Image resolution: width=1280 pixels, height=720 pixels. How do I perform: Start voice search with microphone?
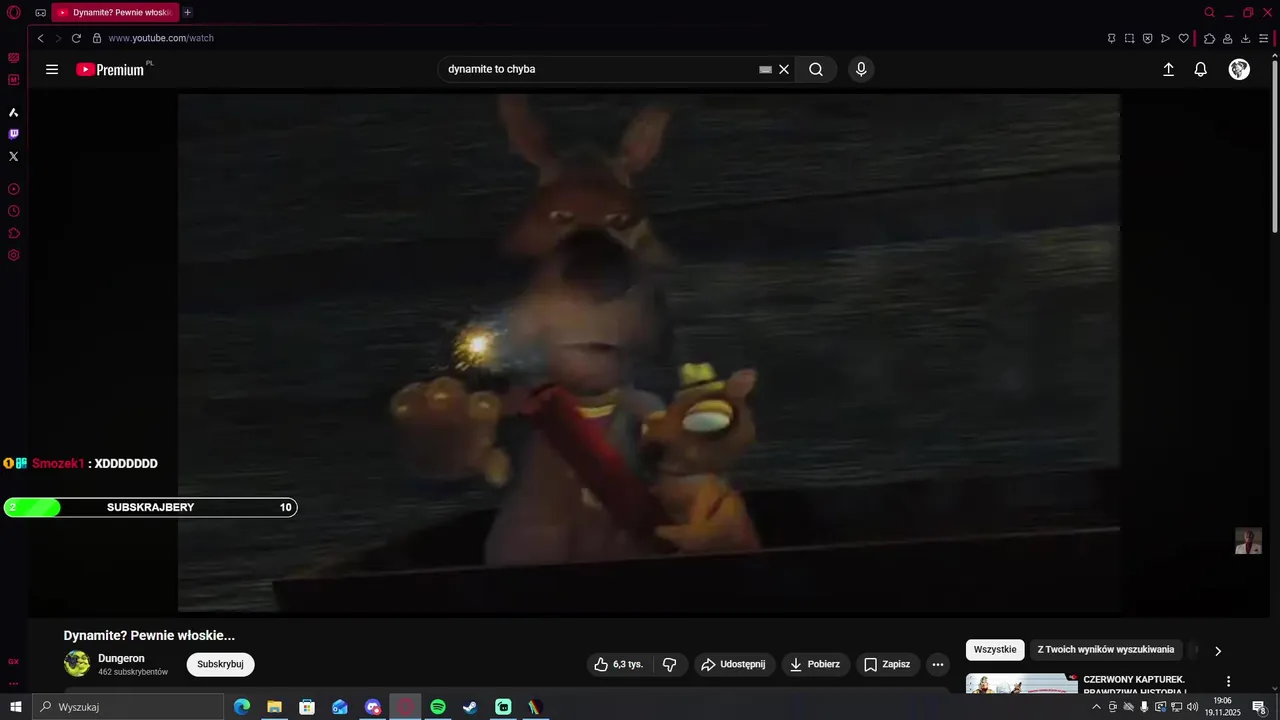click(861, 69)
